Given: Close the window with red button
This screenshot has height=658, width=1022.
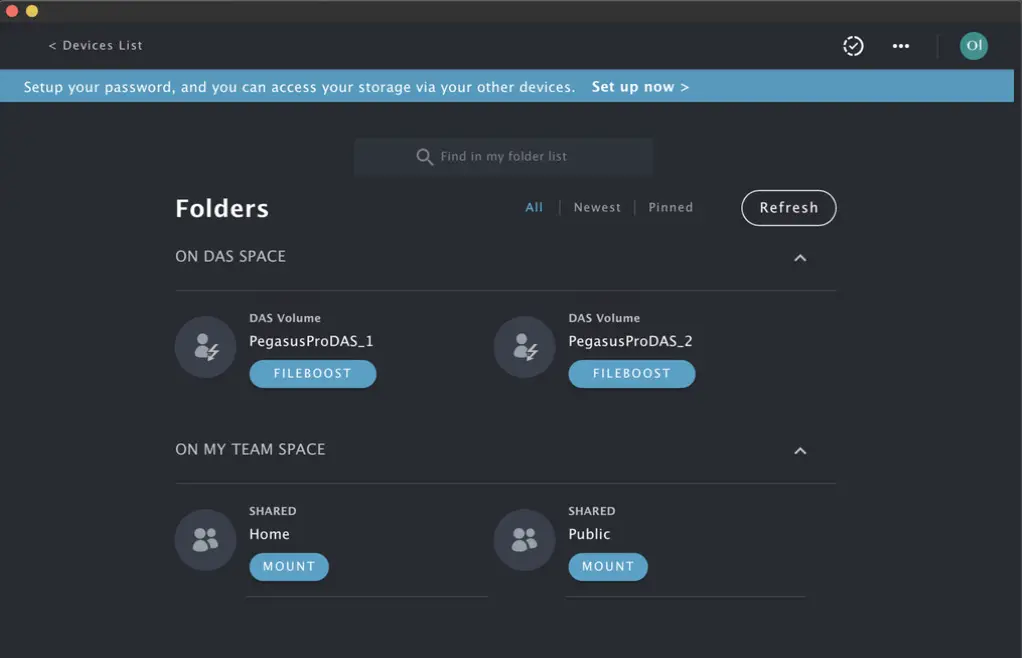Looking at the screenshot, I should (x=12, y=11).
